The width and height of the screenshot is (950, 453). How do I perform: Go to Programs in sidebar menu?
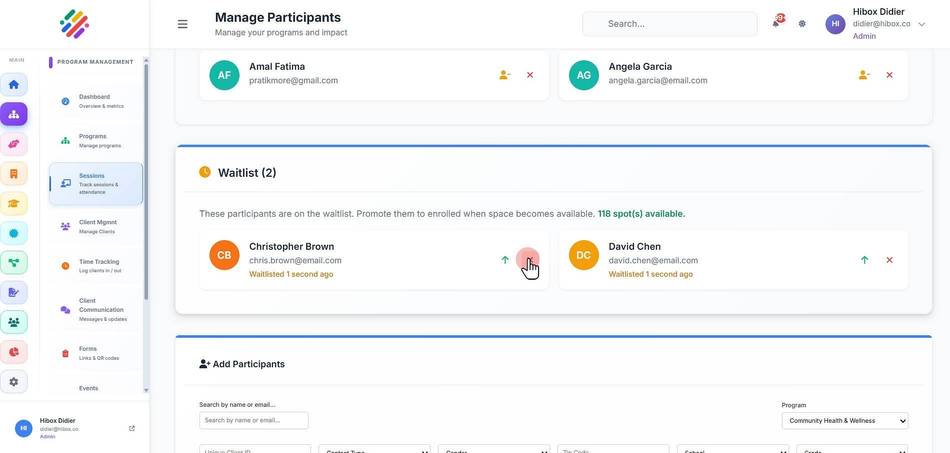(x=95, y=141)
